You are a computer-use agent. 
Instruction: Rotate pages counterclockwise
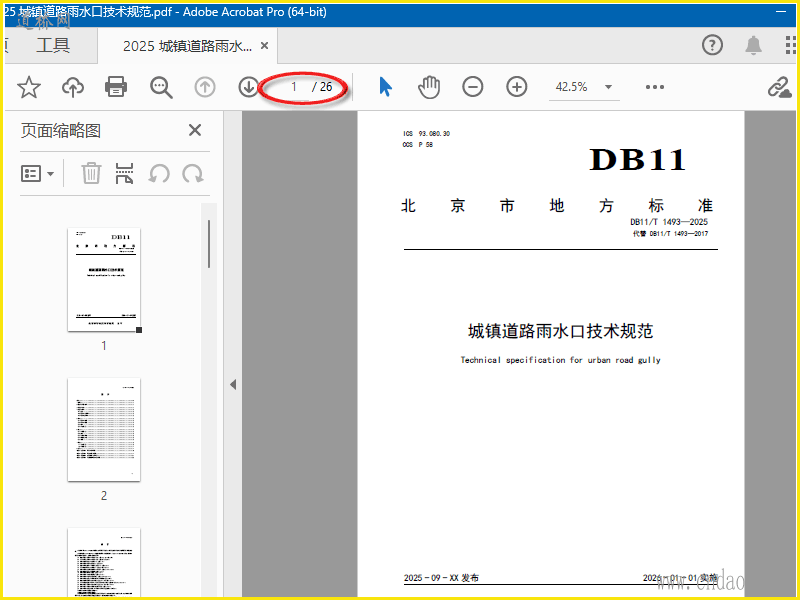pyautogui.click(x=159, y=173)
